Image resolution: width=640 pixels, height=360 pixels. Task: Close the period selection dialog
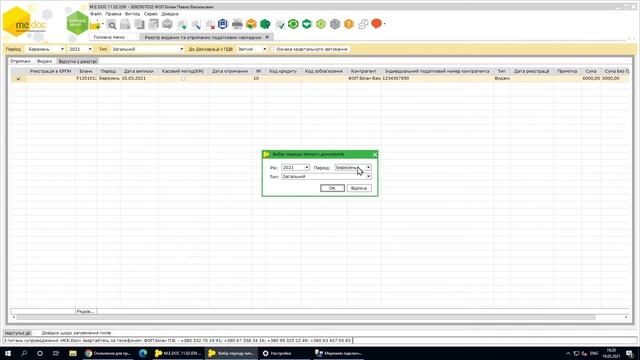pos(375,154)
